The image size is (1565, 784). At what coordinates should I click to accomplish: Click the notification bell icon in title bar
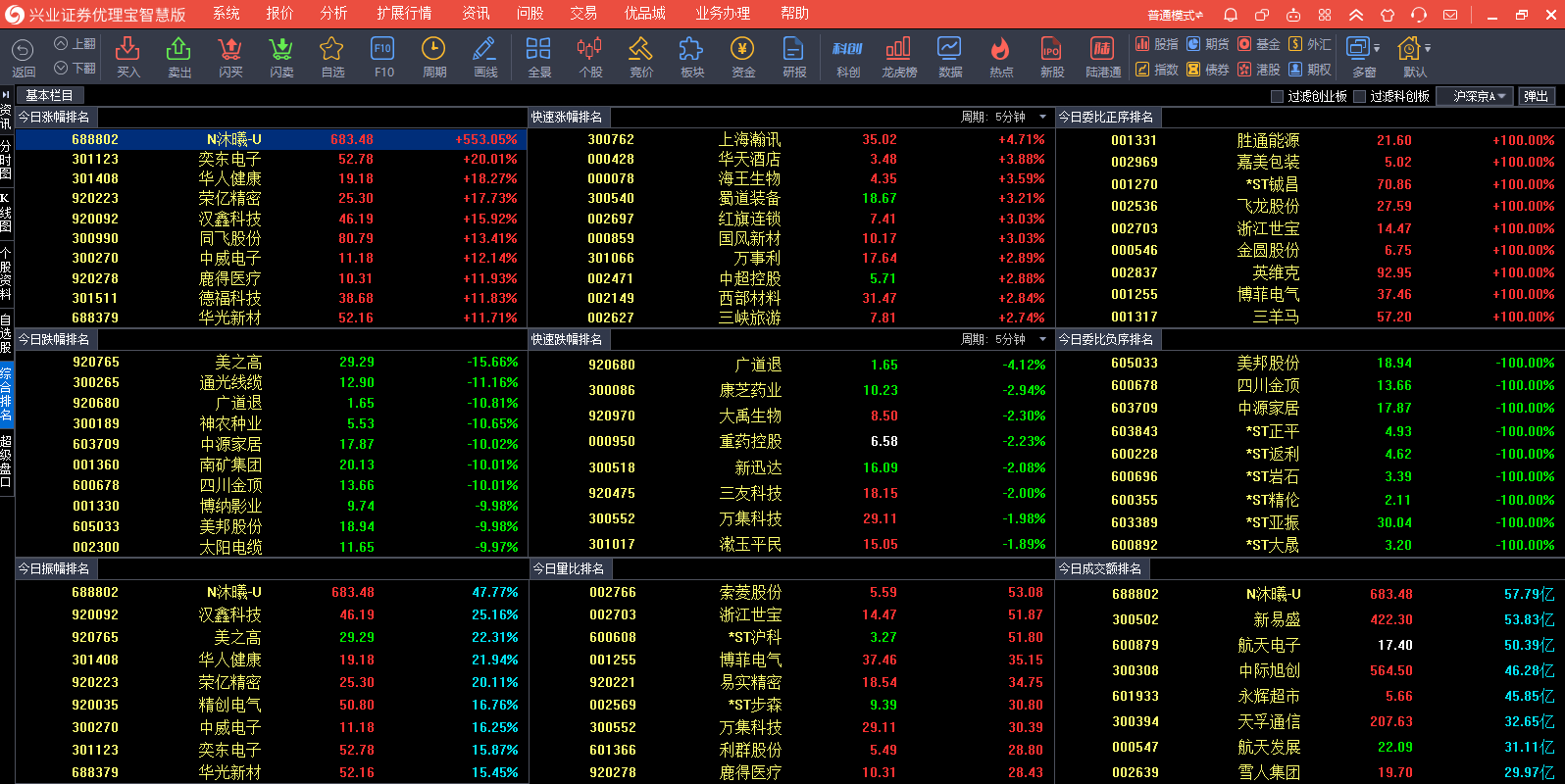(1231, 15)
